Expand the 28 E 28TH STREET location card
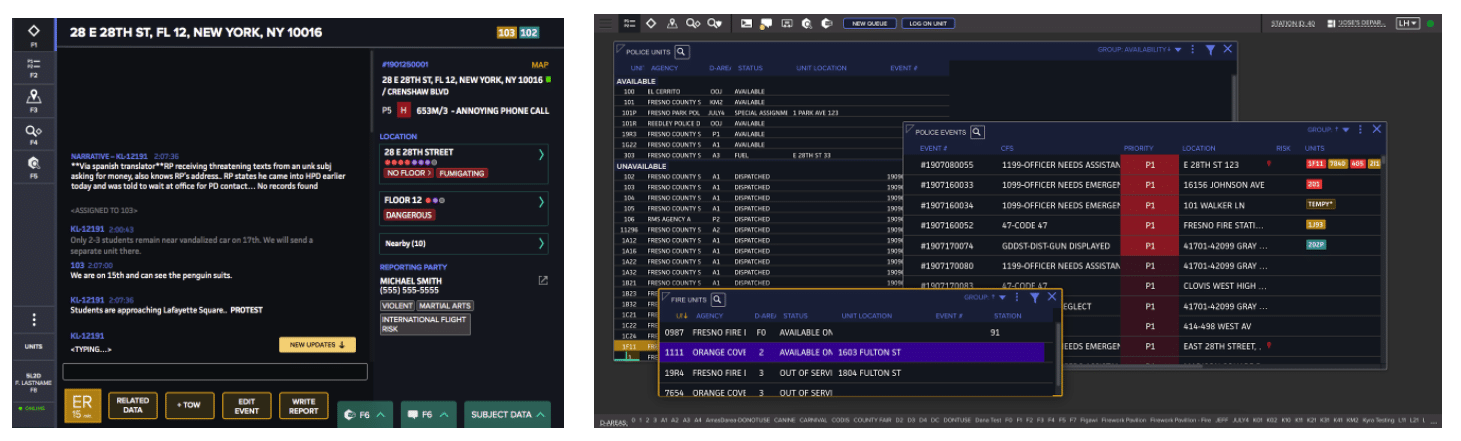The image size is (1461, 441). pyautogui.click(x=541, y=155)
